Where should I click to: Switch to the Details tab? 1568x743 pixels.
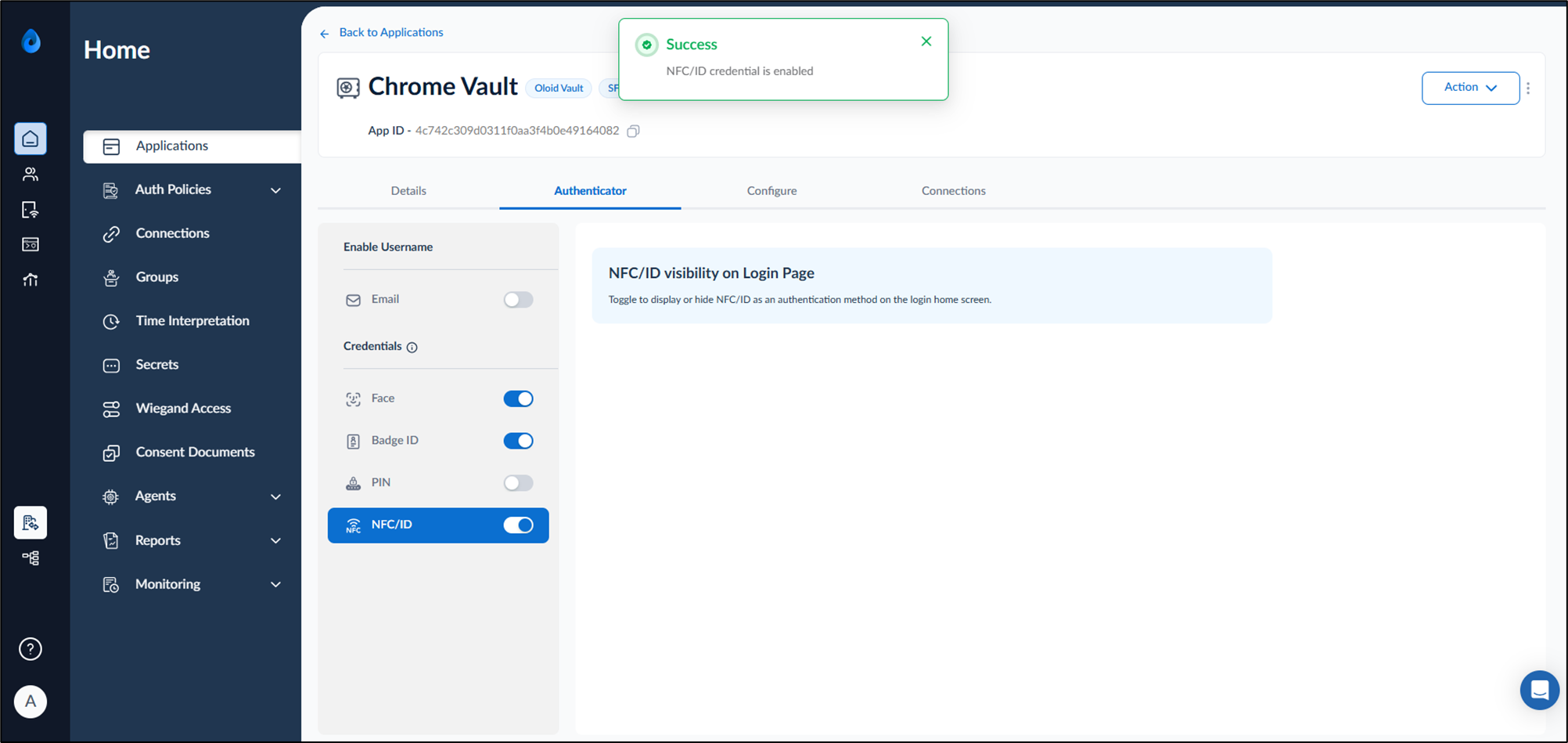click(x=408, y=191)
